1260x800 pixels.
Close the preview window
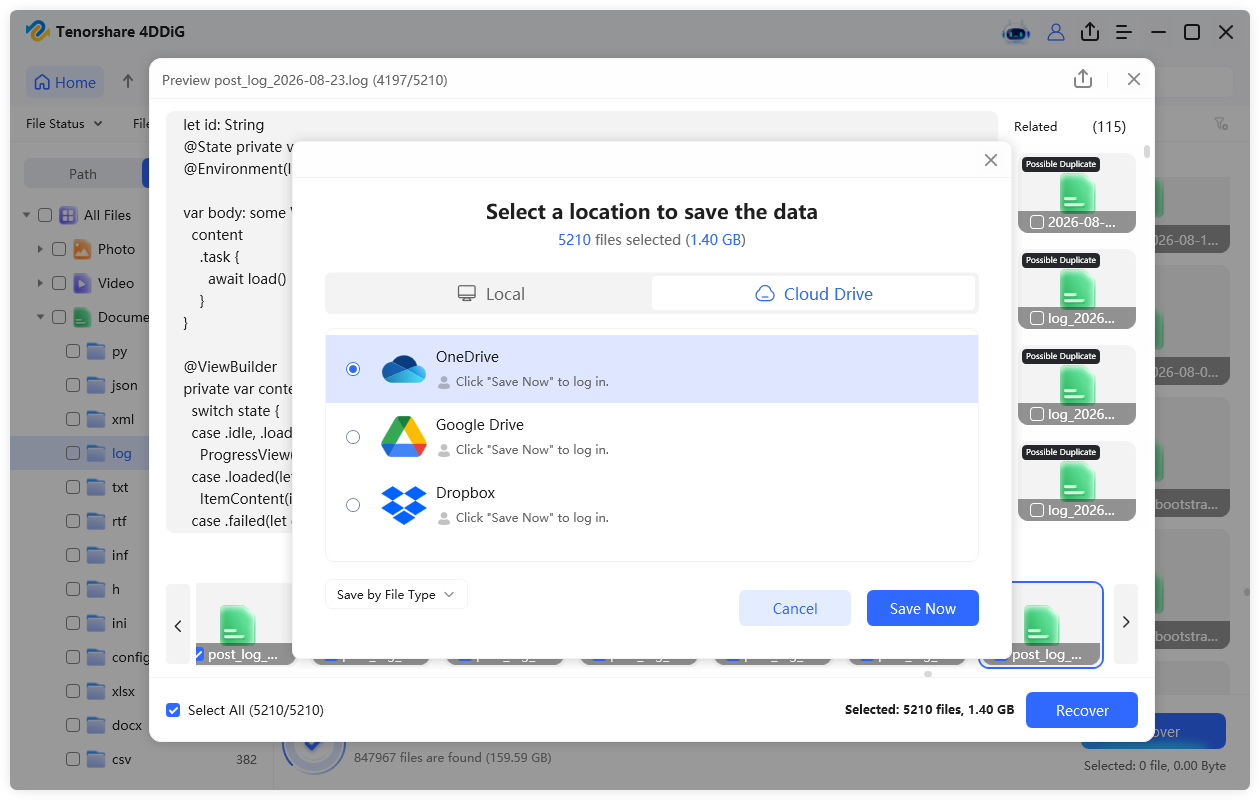click(1133, 79)
